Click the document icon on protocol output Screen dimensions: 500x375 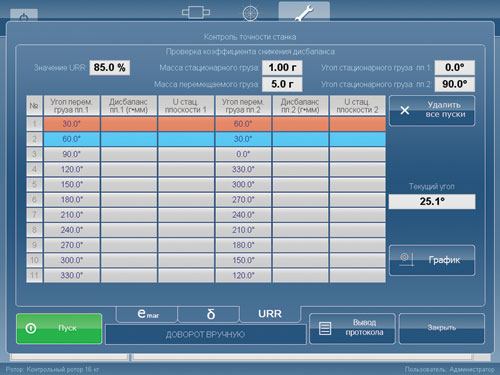[x=325, y=328]
